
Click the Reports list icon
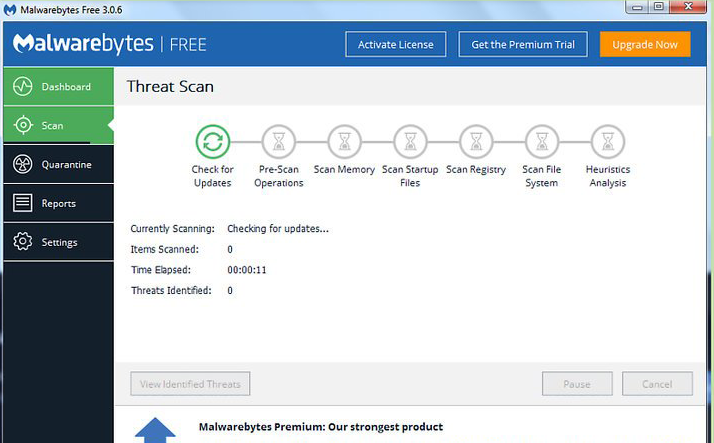click(22, 203)
